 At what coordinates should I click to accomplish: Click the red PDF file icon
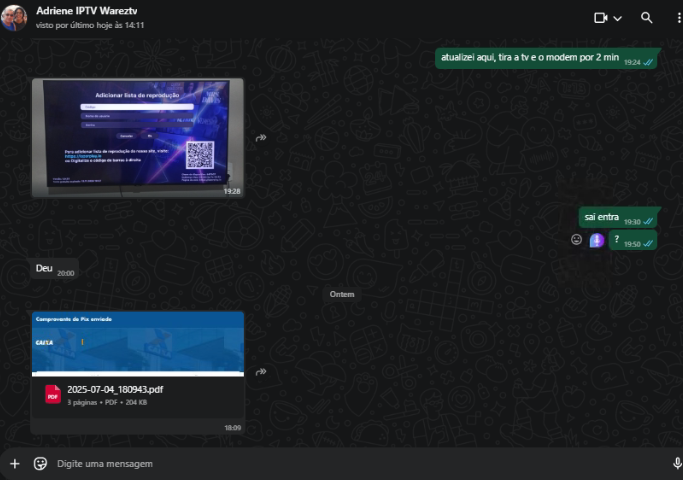click(53, 394)
